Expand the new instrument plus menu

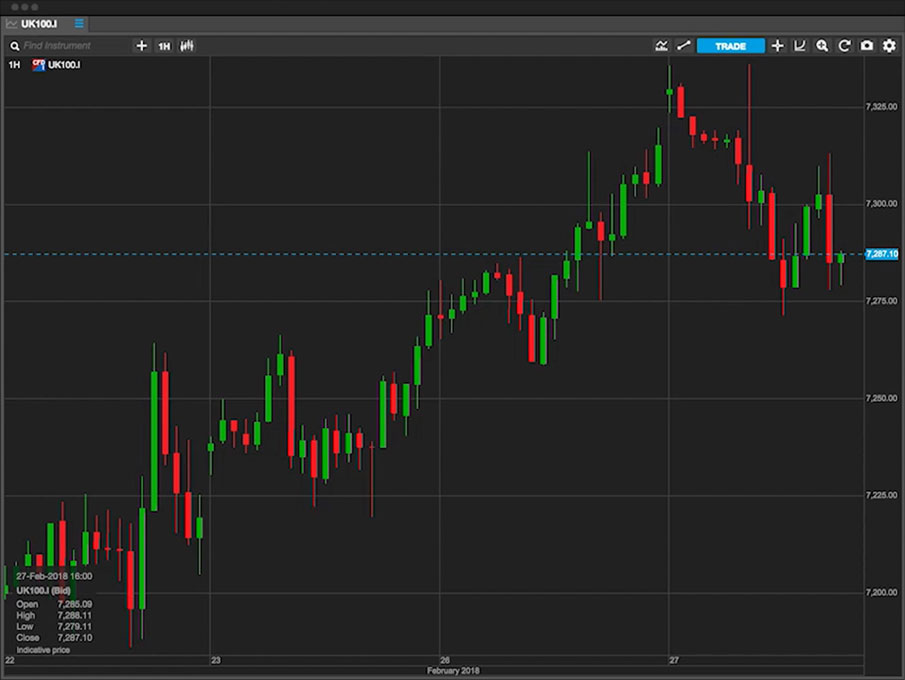(x=141, y=45)
